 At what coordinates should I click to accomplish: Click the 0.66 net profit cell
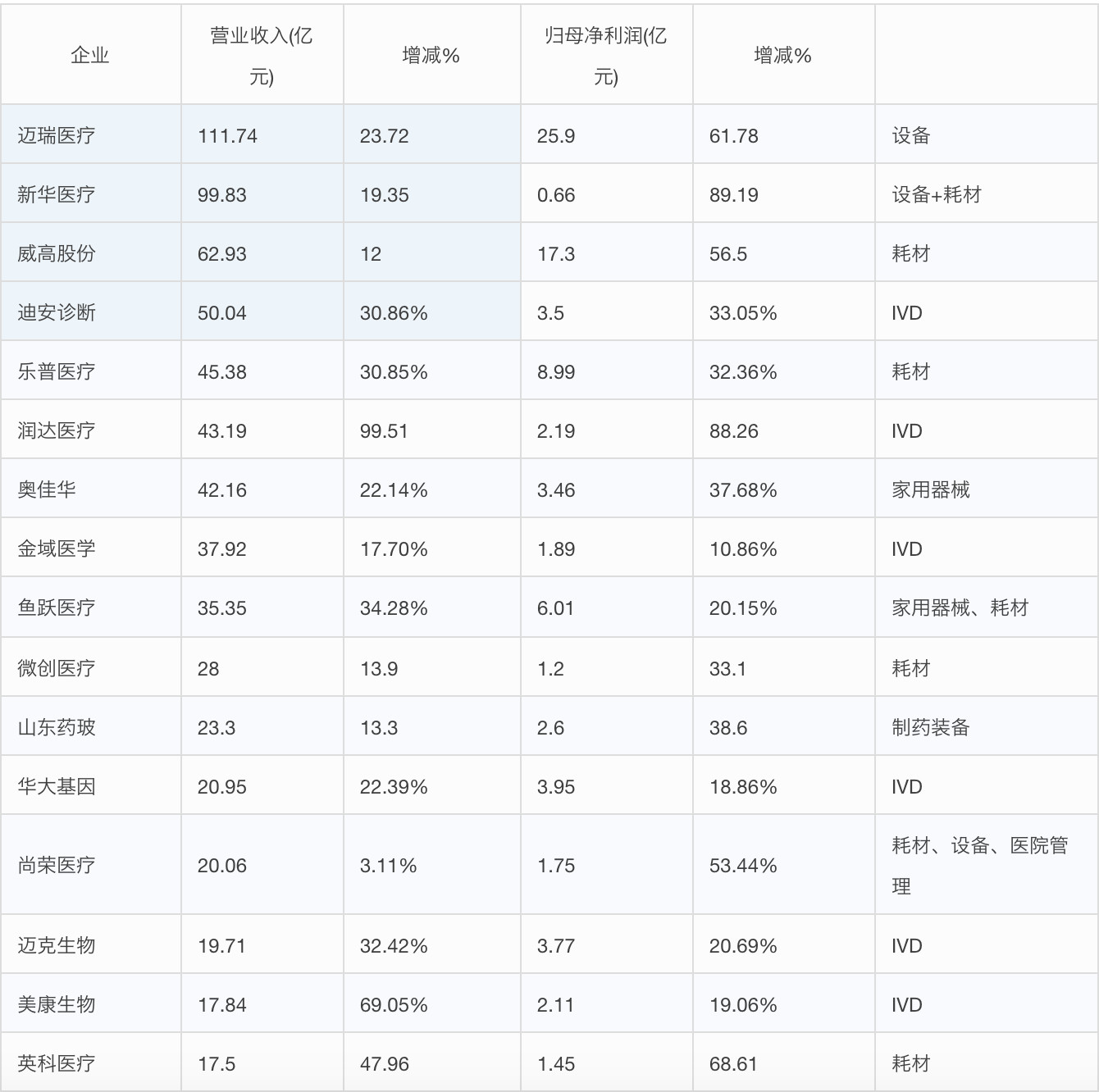tap(607, 193)
